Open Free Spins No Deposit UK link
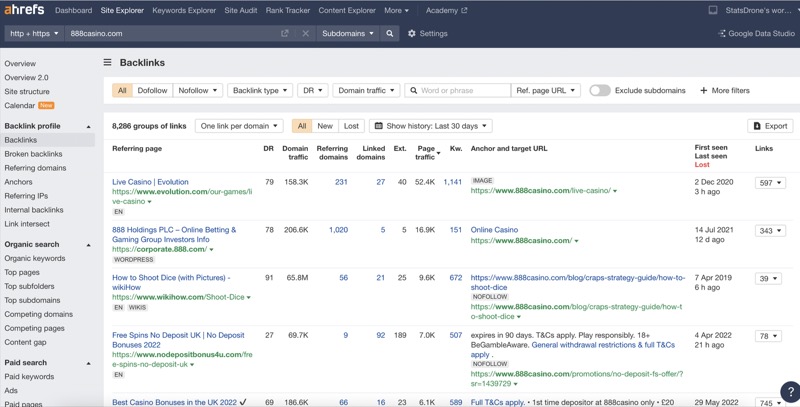This screenshot has height=407, width=800. tap(178, 340)
